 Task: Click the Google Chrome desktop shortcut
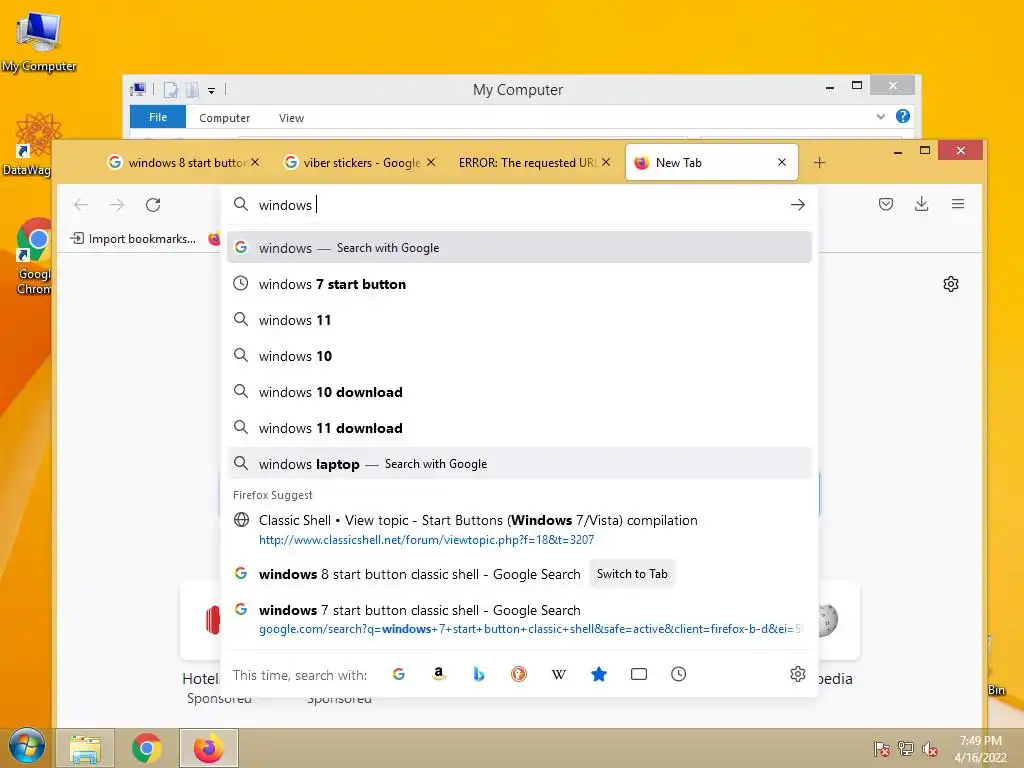(x=34, y=257)
